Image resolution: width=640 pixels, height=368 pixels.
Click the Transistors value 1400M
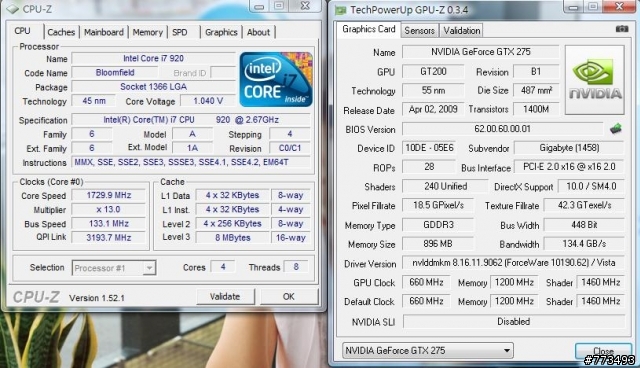(x=536, y=109)
